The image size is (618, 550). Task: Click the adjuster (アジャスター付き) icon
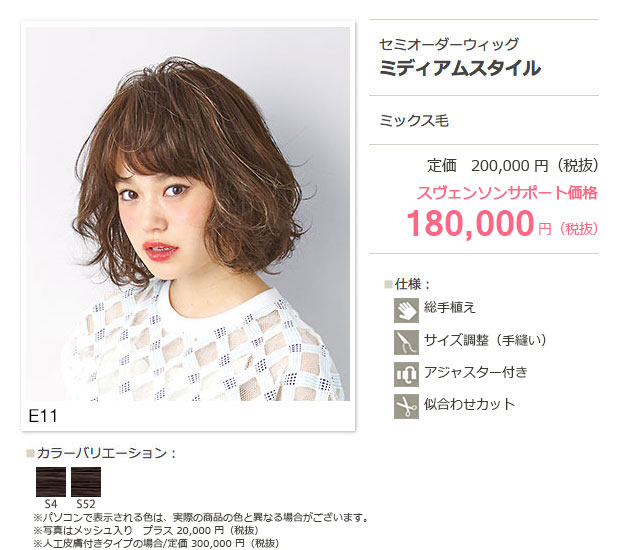point(406,374)
